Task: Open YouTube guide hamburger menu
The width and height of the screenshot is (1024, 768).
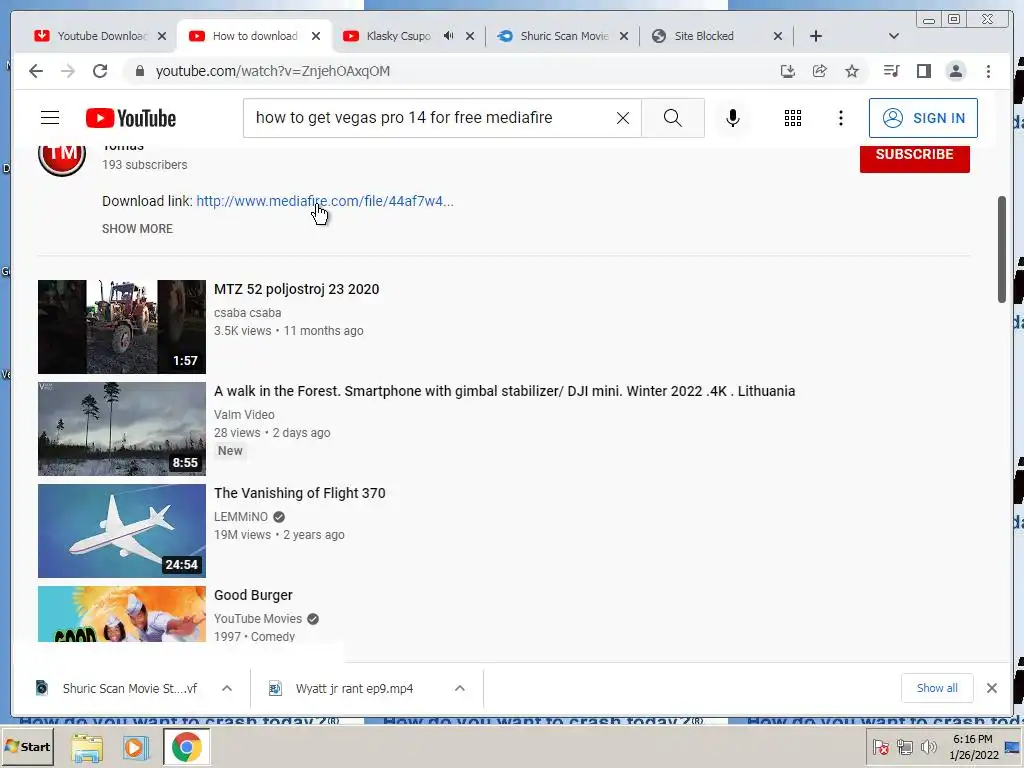Action: 50,118
